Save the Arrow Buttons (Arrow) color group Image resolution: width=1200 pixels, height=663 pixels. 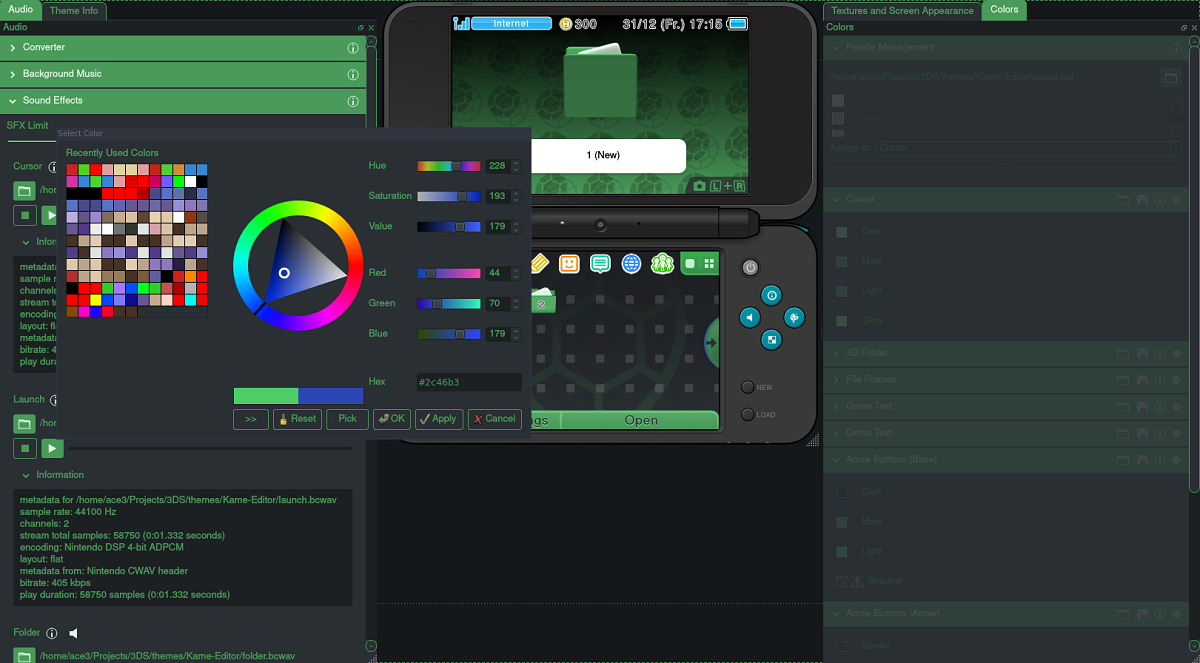(1142, 613)
